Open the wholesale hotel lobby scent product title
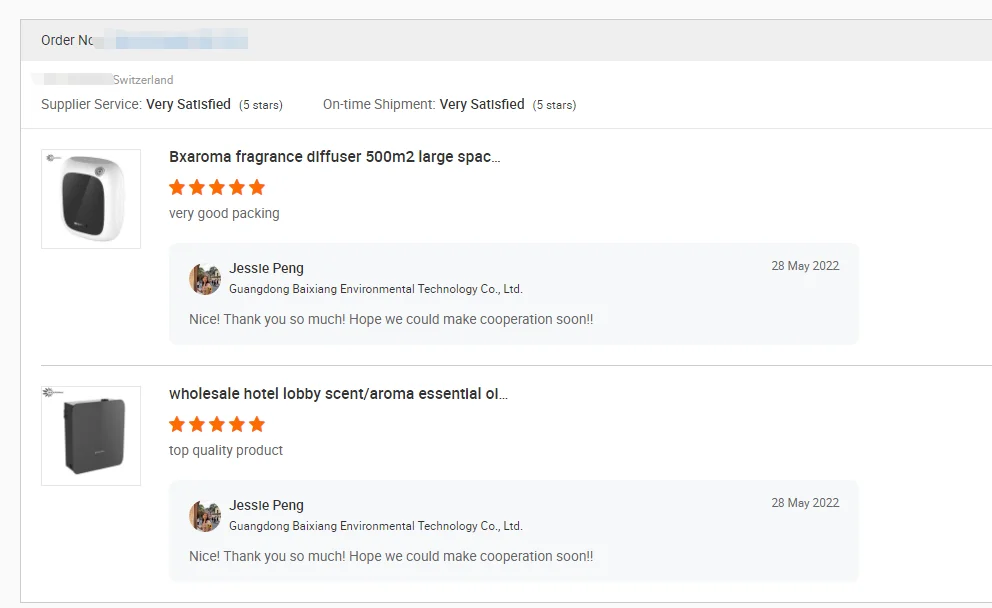992x608 pixels. pos(338,394)
